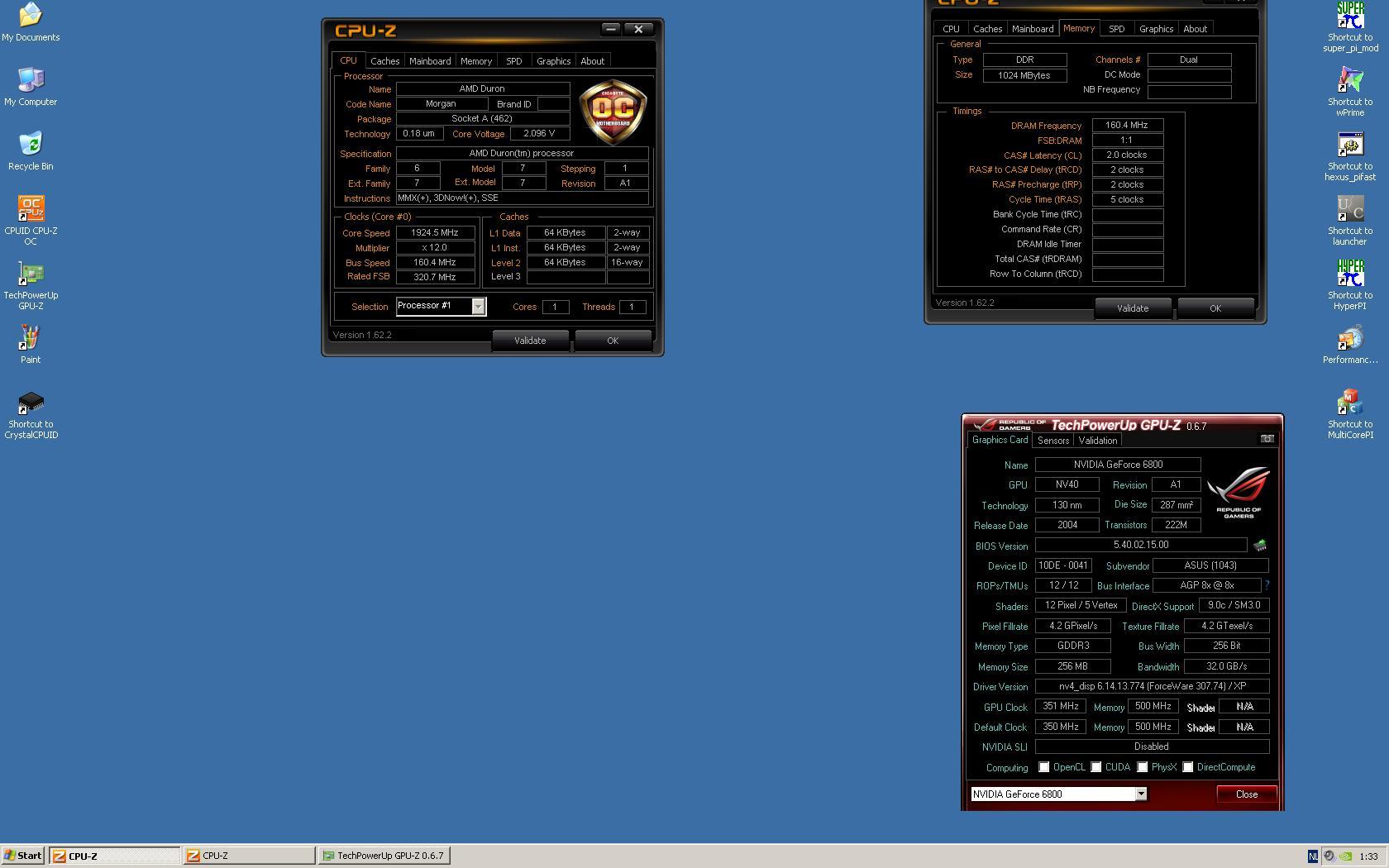1389x868 pixels.
Task: Open the Start menu
Action: [x=23, y=856]
